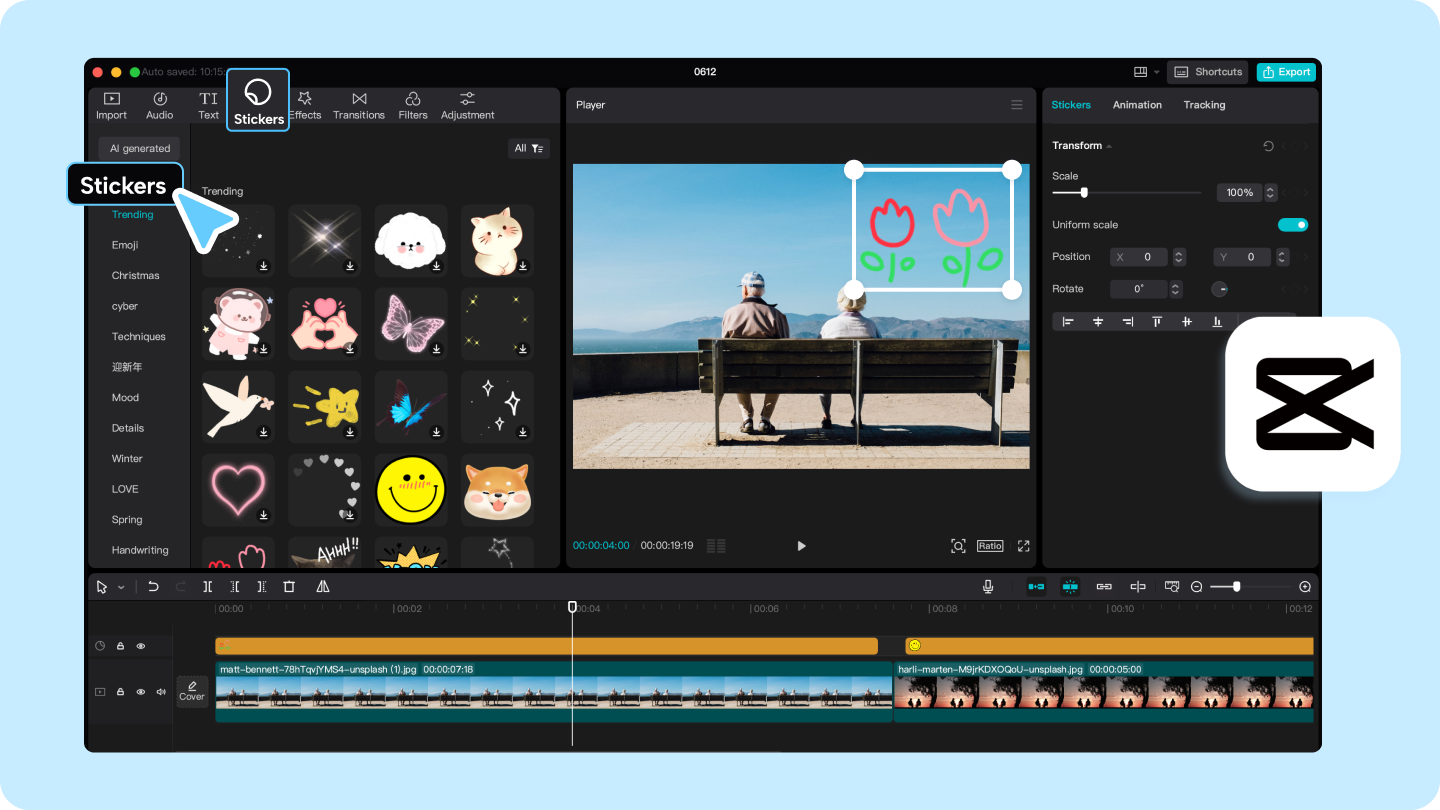Image resolution: width=1440 pixels, height=810 pixels.
Task: Open the Filters panel
Action: pos(413,104)
